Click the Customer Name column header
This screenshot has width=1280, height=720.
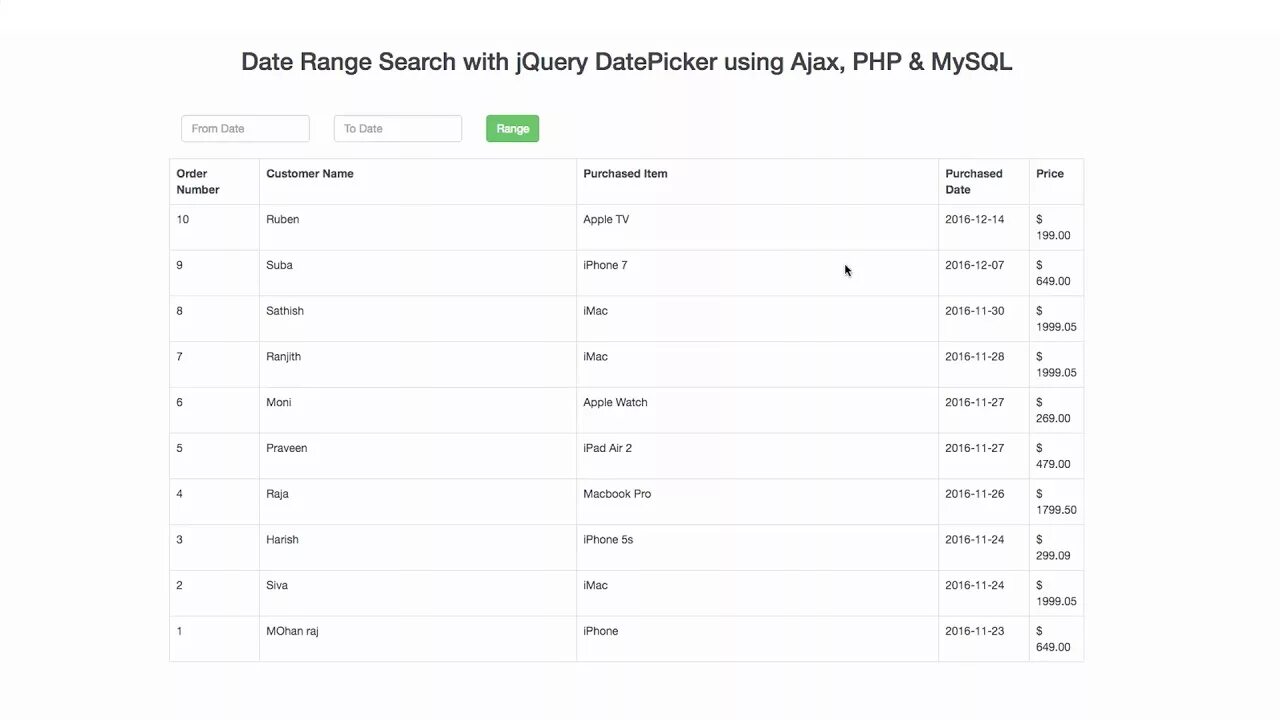[x=310, y=174]
